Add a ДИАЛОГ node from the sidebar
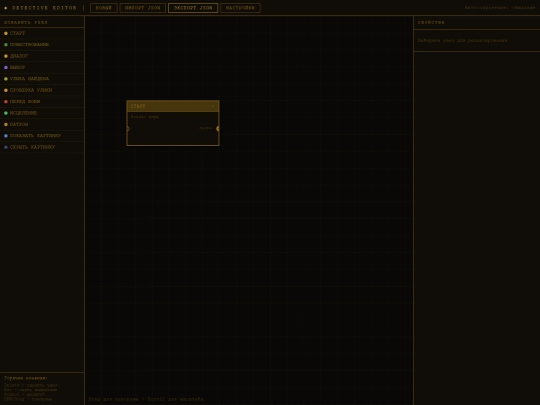This screenshot has width=540, height=405. [x=42, y=56]
